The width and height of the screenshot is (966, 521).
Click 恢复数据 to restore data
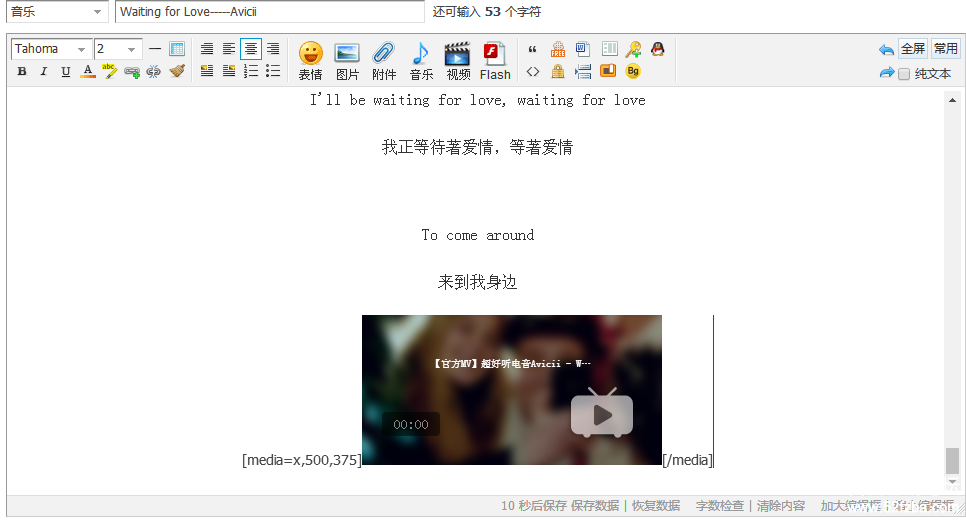point(656,506)
